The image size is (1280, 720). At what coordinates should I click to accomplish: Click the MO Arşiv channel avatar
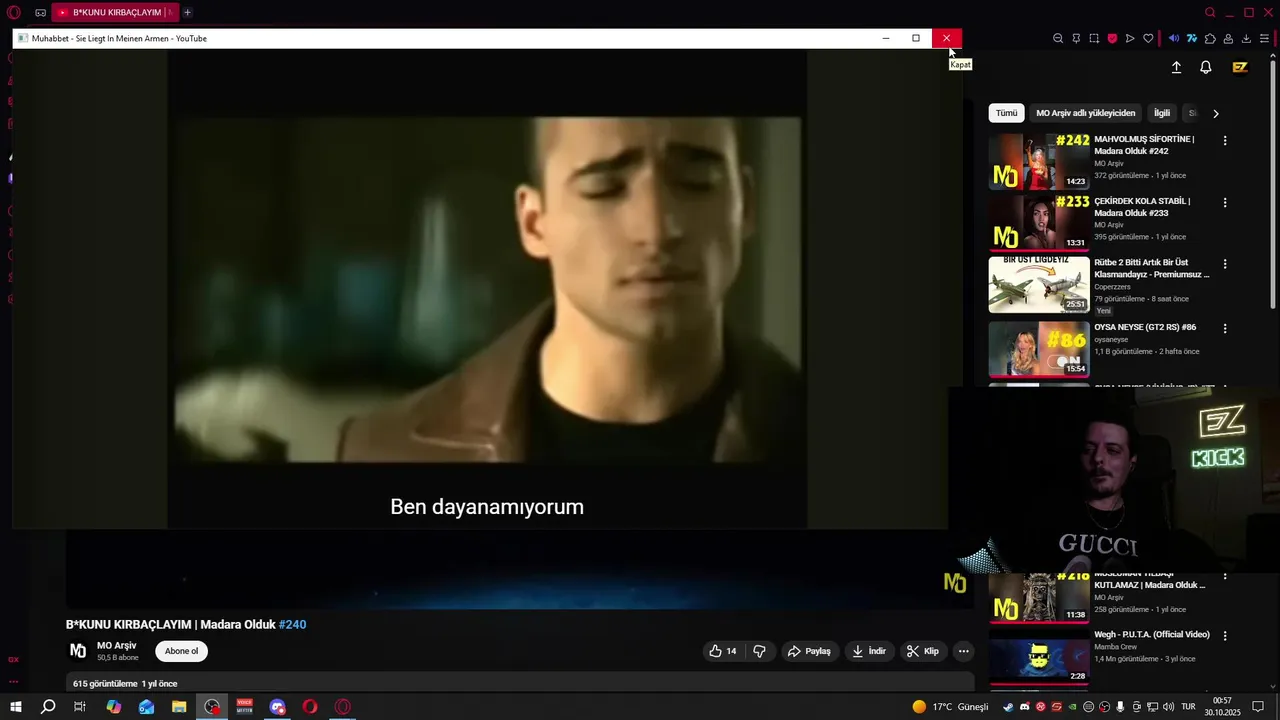tap(78, 651)
